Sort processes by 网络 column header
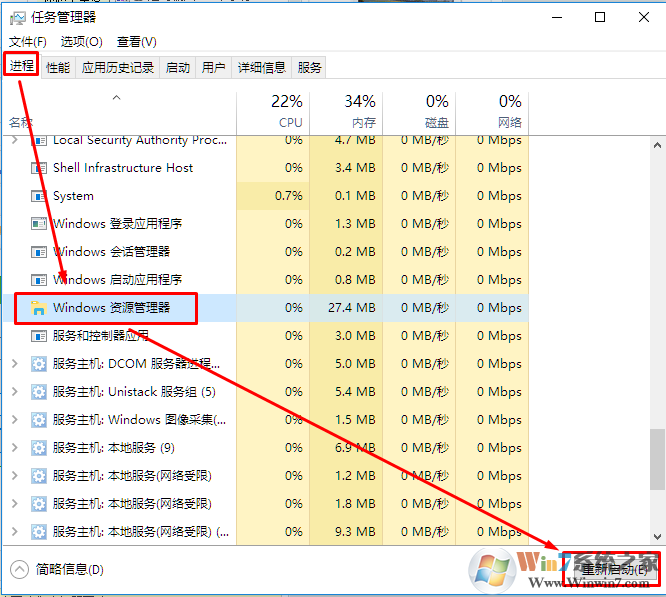Screen dimensions: 666x597 coord(492,113)
